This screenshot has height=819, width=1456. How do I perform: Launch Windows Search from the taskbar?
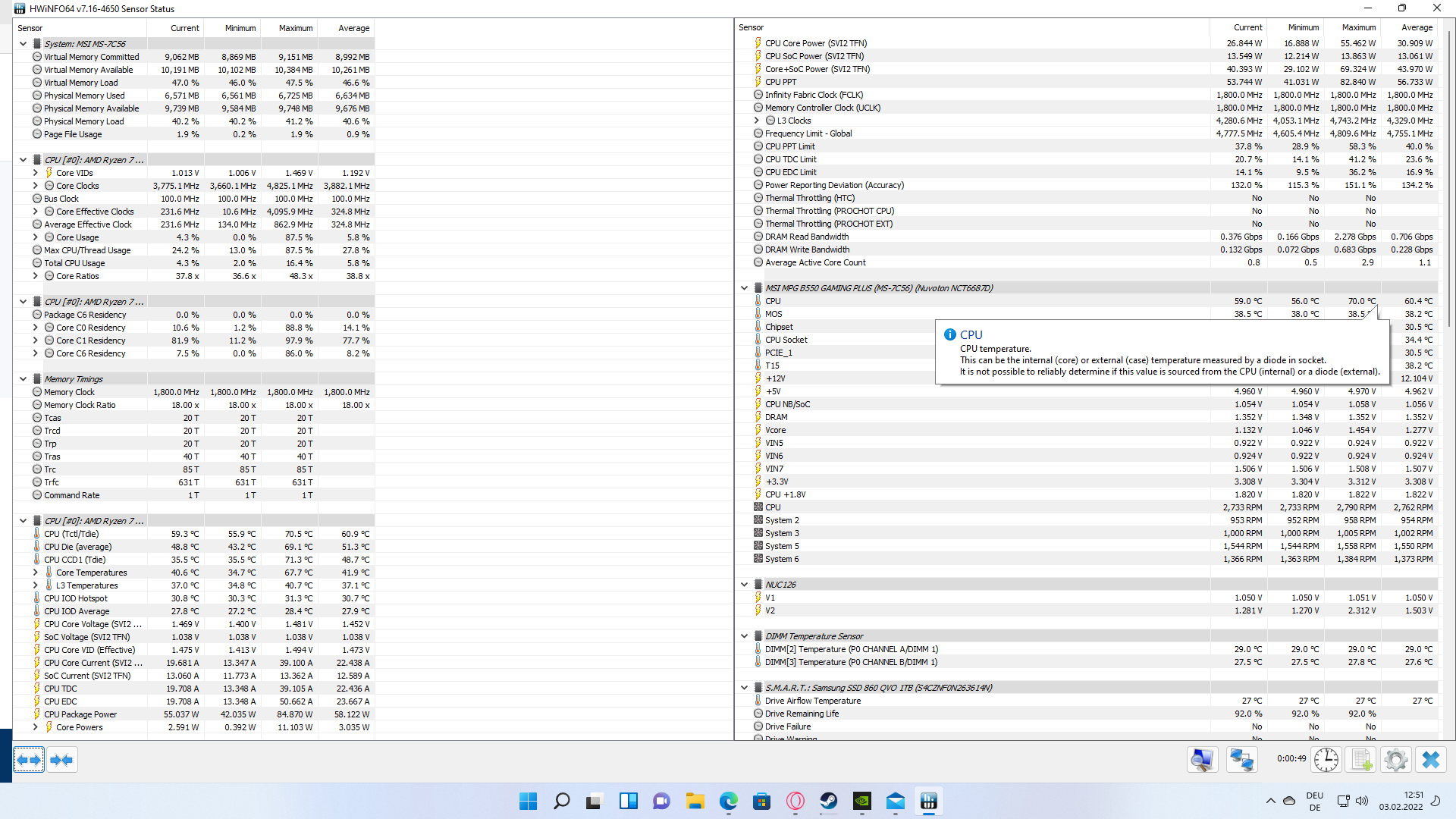click(x=561, y=801)
